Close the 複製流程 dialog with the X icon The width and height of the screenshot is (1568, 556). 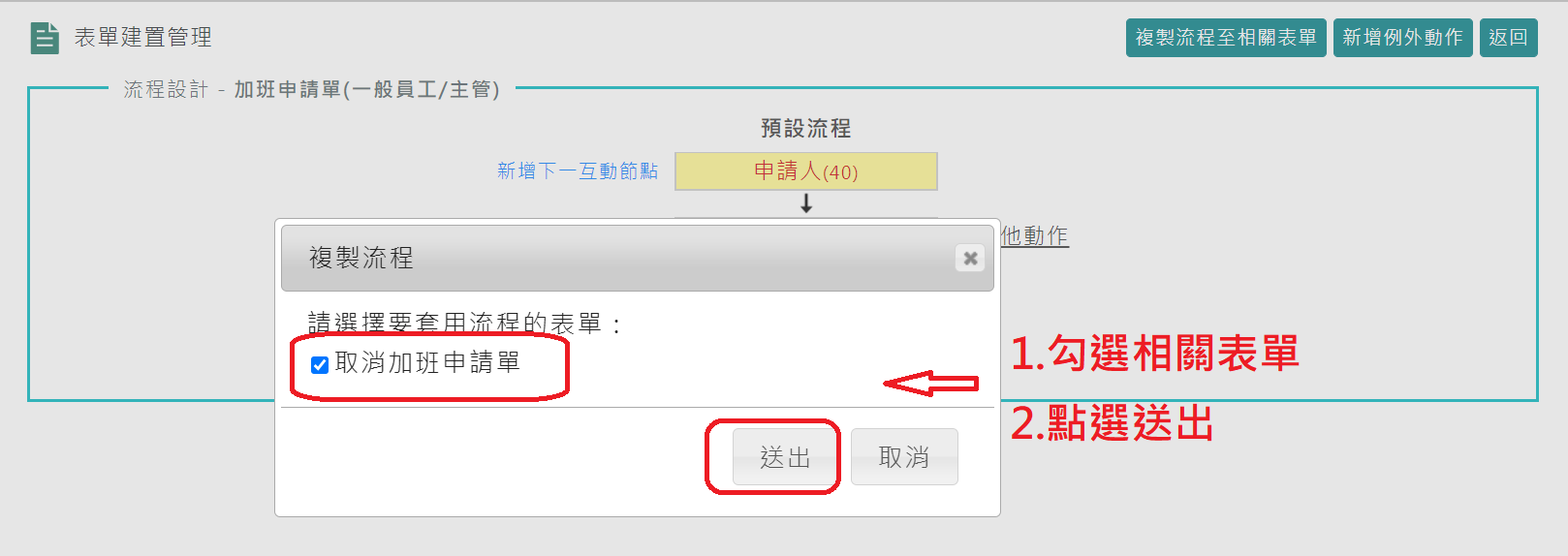970,258
